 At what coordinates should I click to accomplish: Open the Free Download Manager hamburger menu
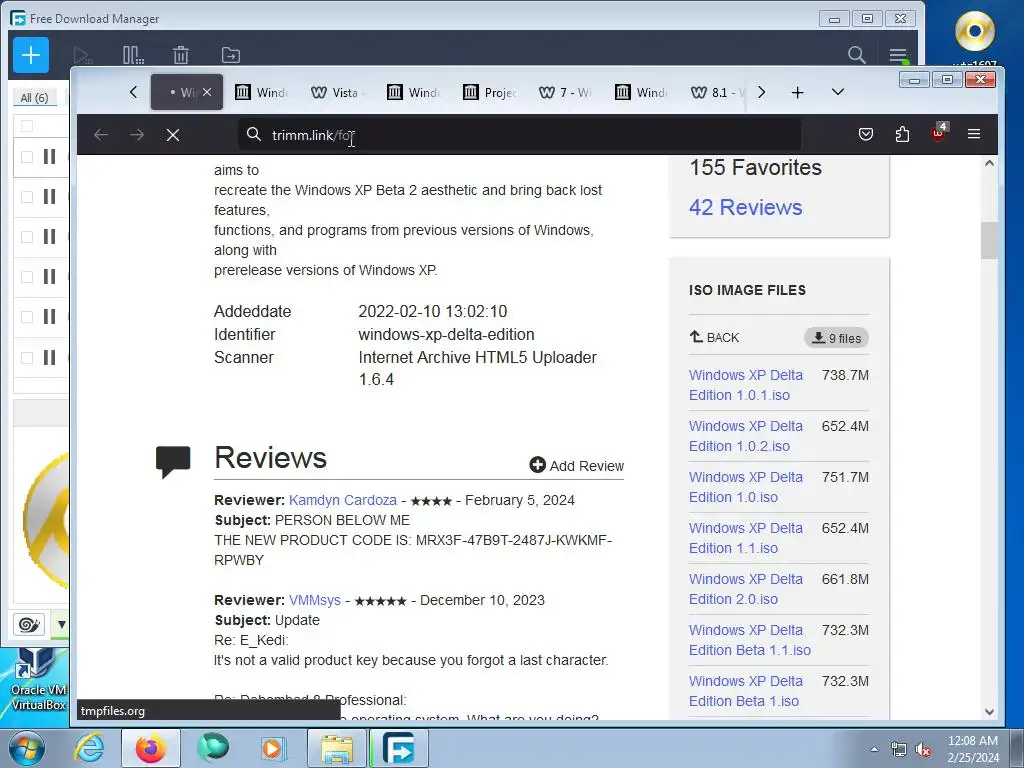[898, 55]
